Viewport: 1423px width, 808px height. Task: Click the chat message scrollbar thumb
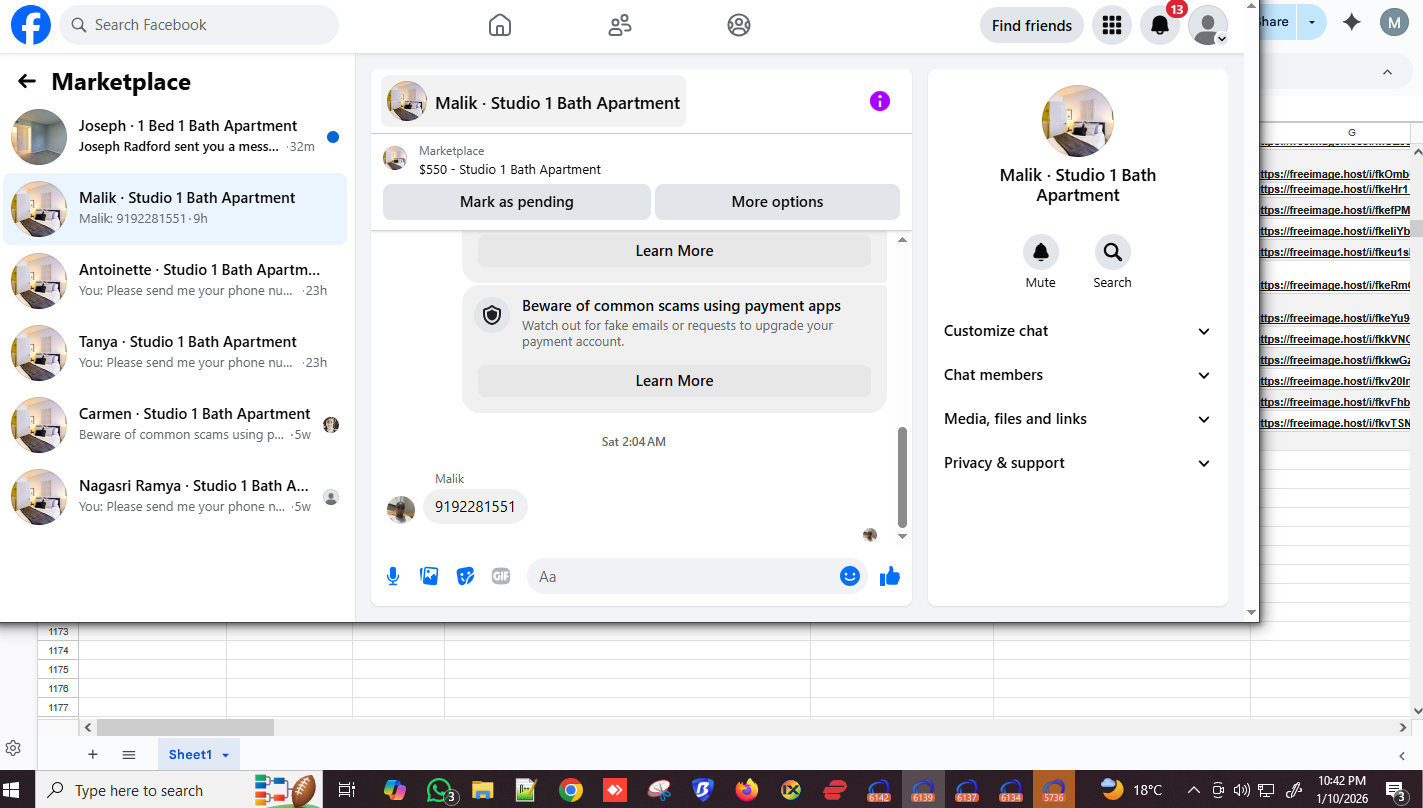[903, 478]
